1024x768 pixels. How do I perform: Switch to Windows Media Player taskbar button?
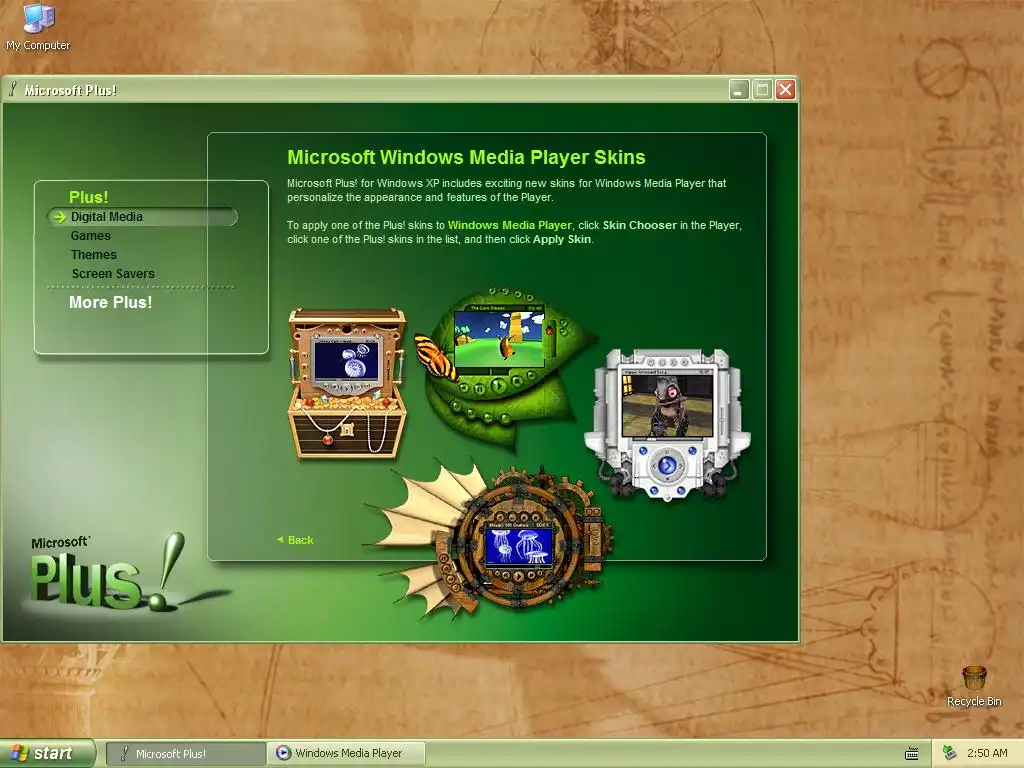tap(346, 754)
